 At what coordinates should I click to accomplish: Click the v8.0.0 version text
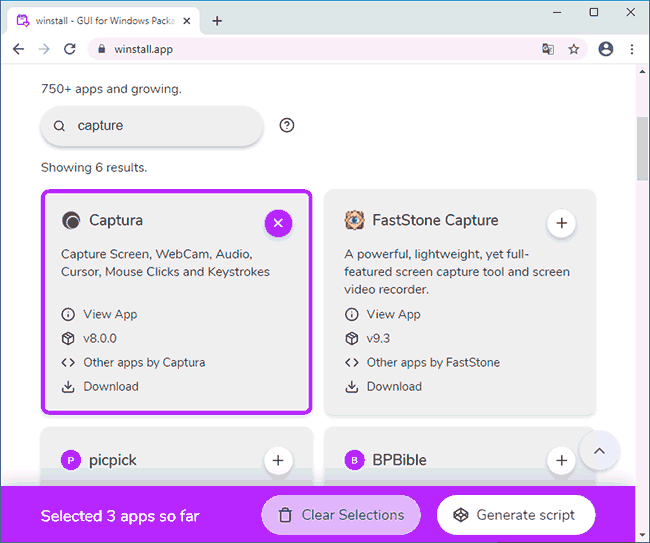(x=100, y=338)
